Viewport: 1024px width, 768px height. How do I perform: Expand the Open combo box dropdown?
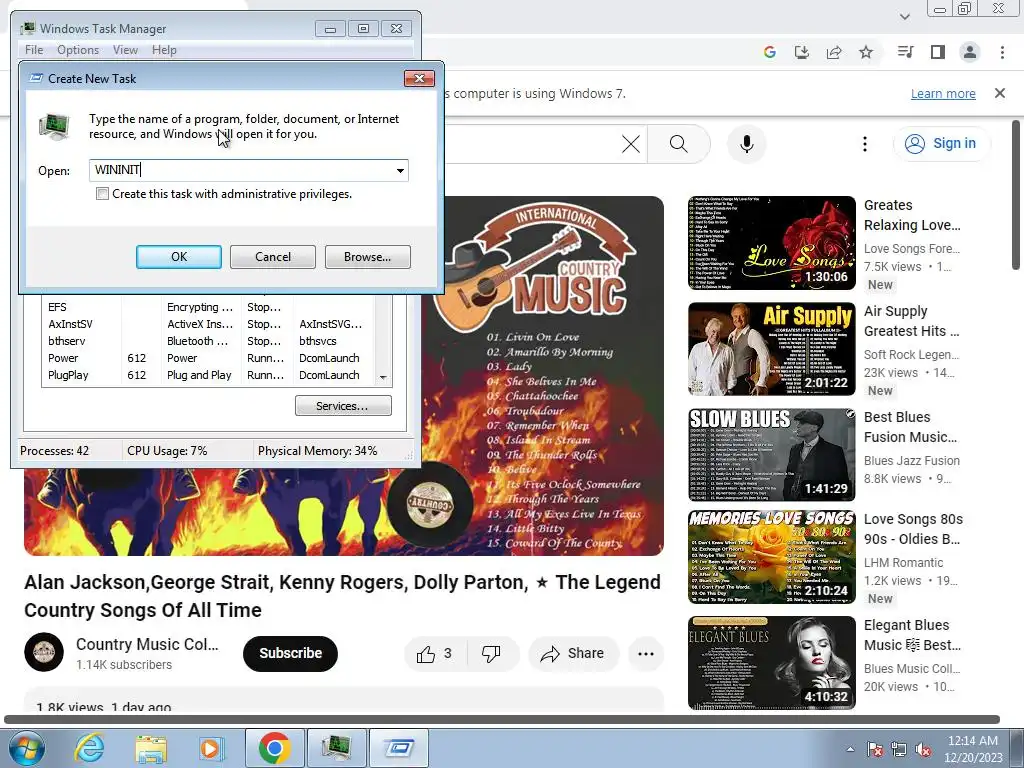(400, 170)
